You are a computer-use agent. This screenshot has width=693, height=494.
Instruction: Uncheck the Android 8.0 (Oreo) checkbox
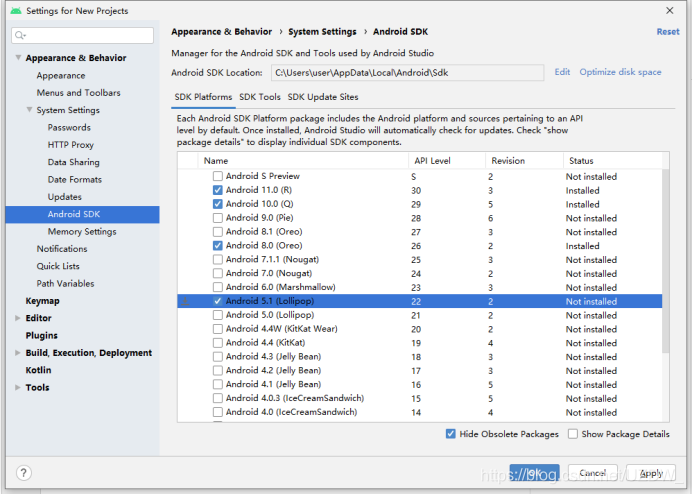tap(217, 246)
